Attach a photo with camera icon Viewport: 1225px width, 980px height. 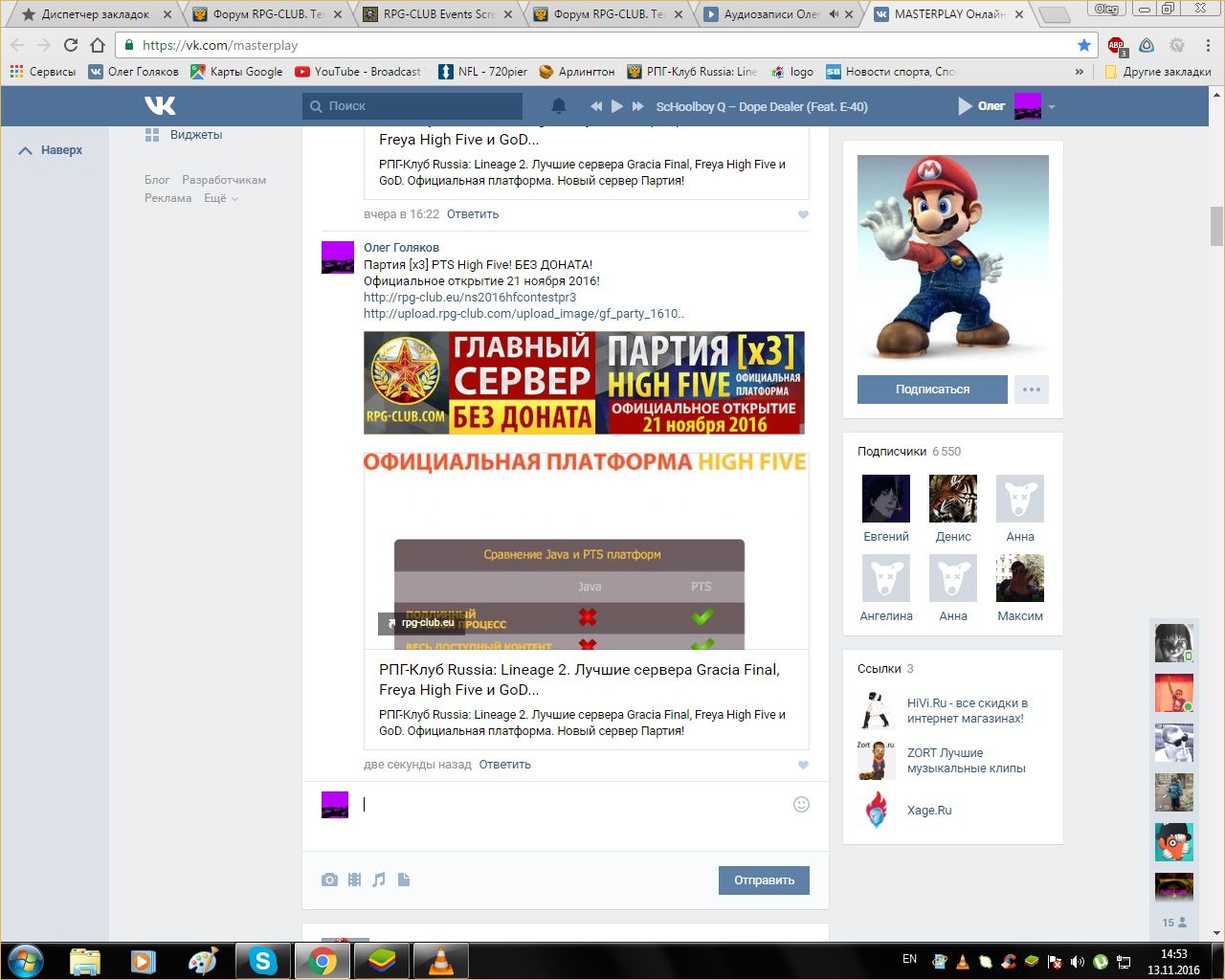tap(329, 880)
